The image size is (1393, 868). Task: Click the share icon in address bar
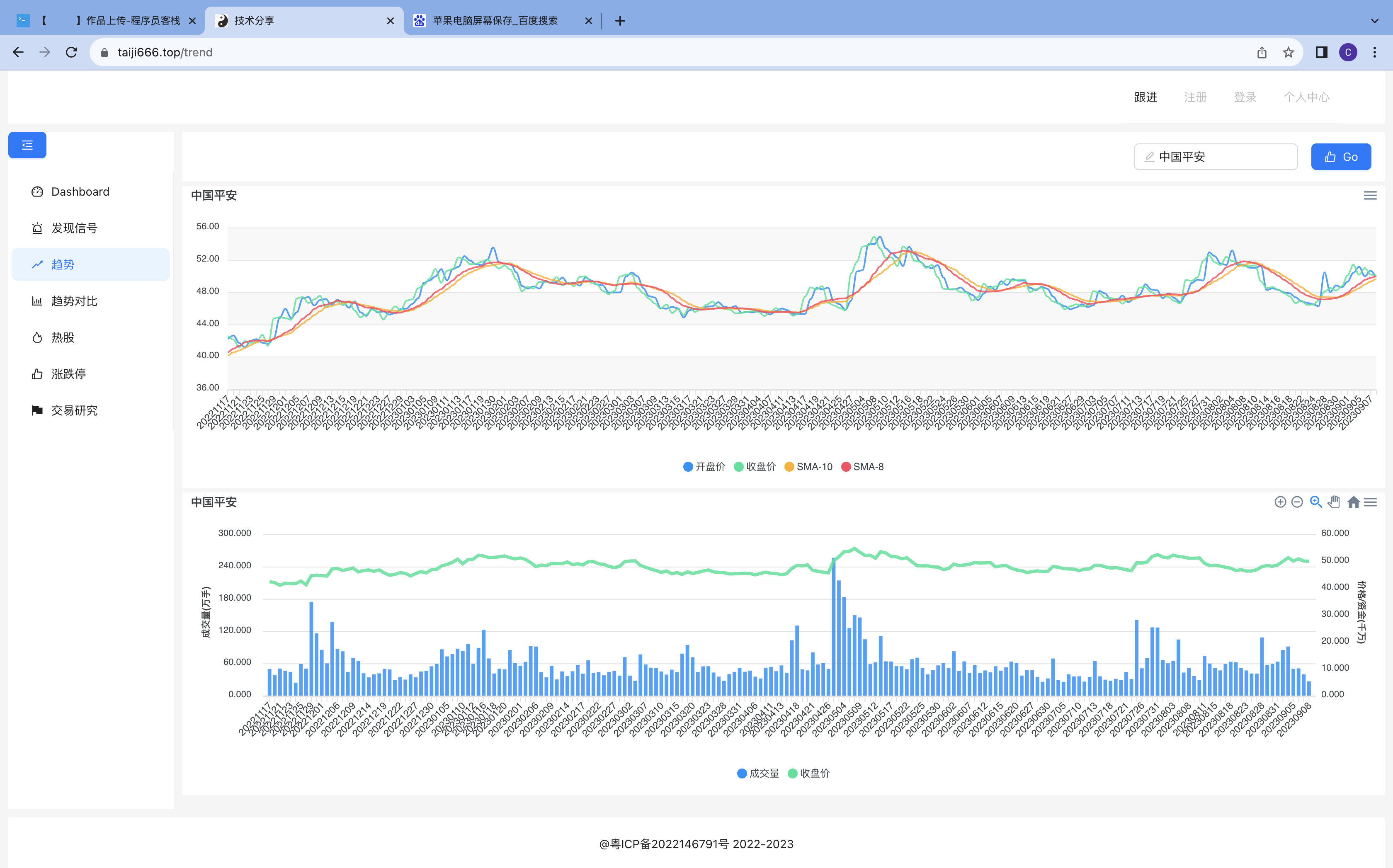(x=1262, y=52)
